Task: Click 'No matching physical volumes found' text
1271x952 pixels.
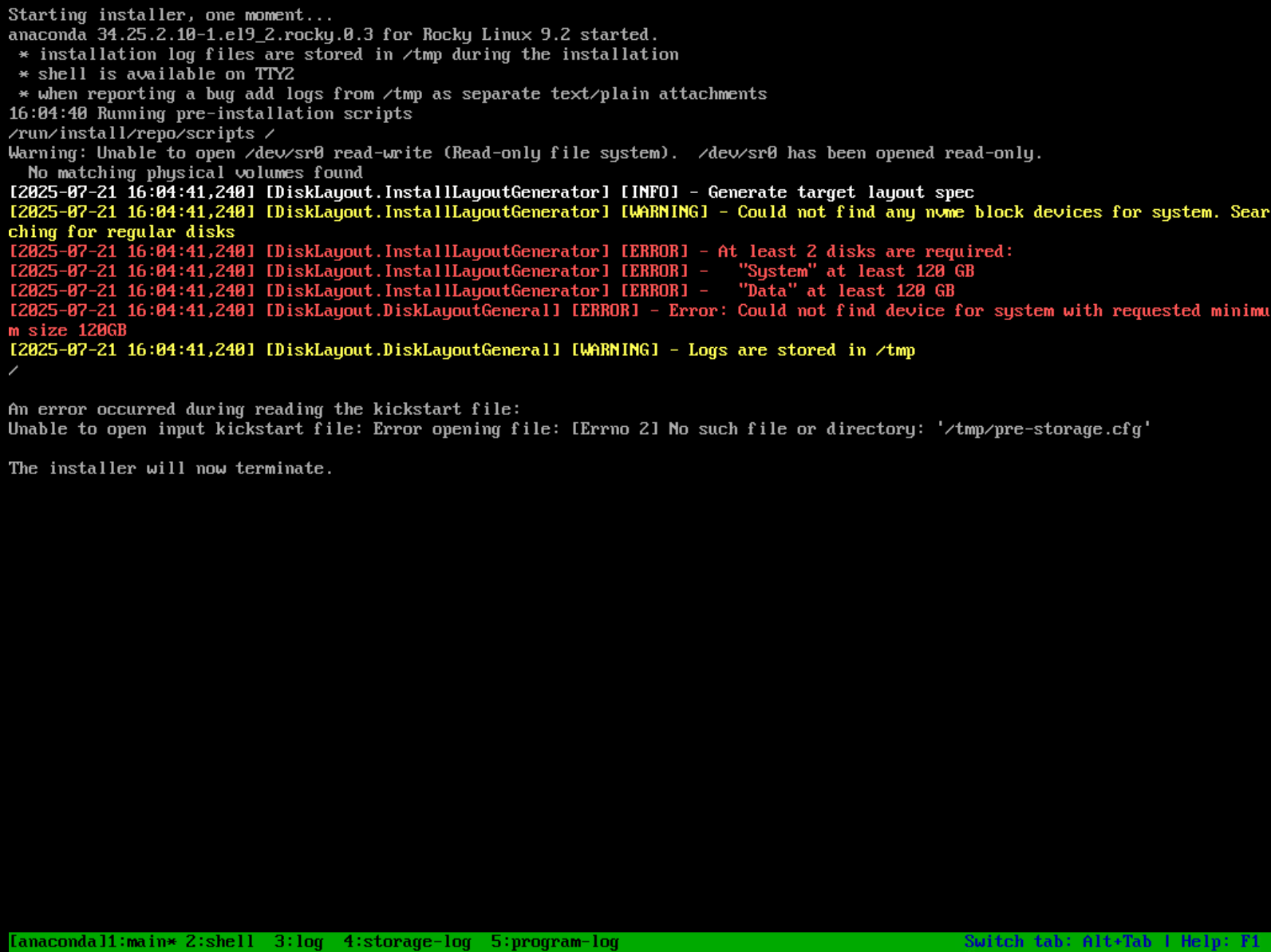Action: tap(195, 173)
